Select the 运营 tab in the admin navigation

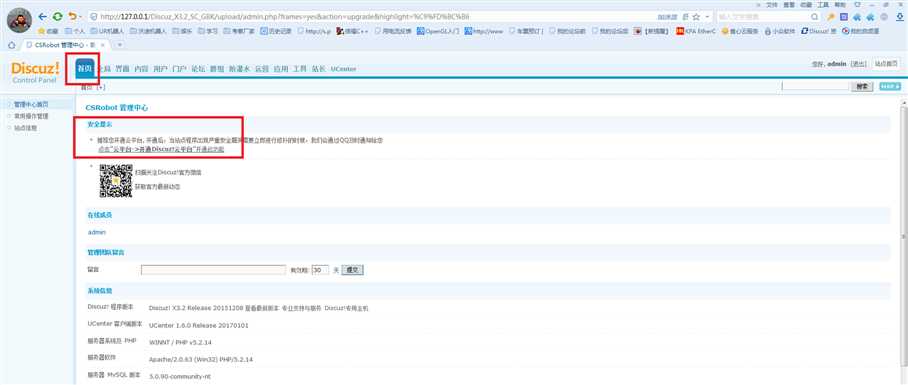(x=262, y=69)
